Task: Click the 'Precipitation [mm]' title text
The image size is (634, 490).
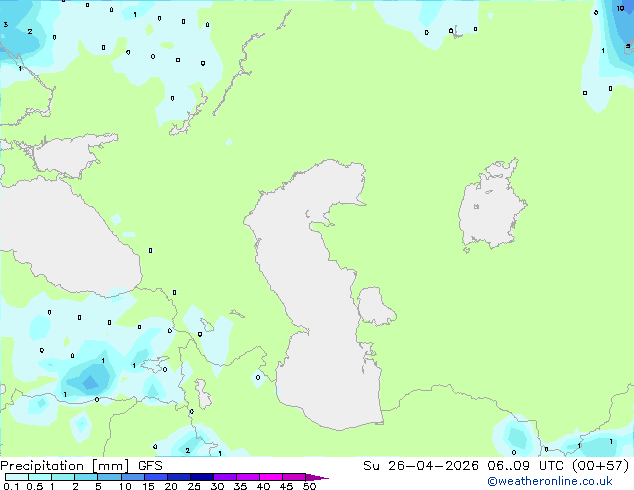Action: tap(64, 466)
